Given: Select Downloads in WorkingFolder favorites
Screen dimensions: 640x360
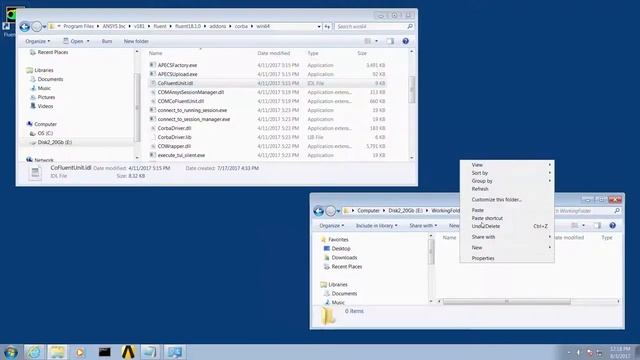Looking at the screenshot, I should pos(344,258).
